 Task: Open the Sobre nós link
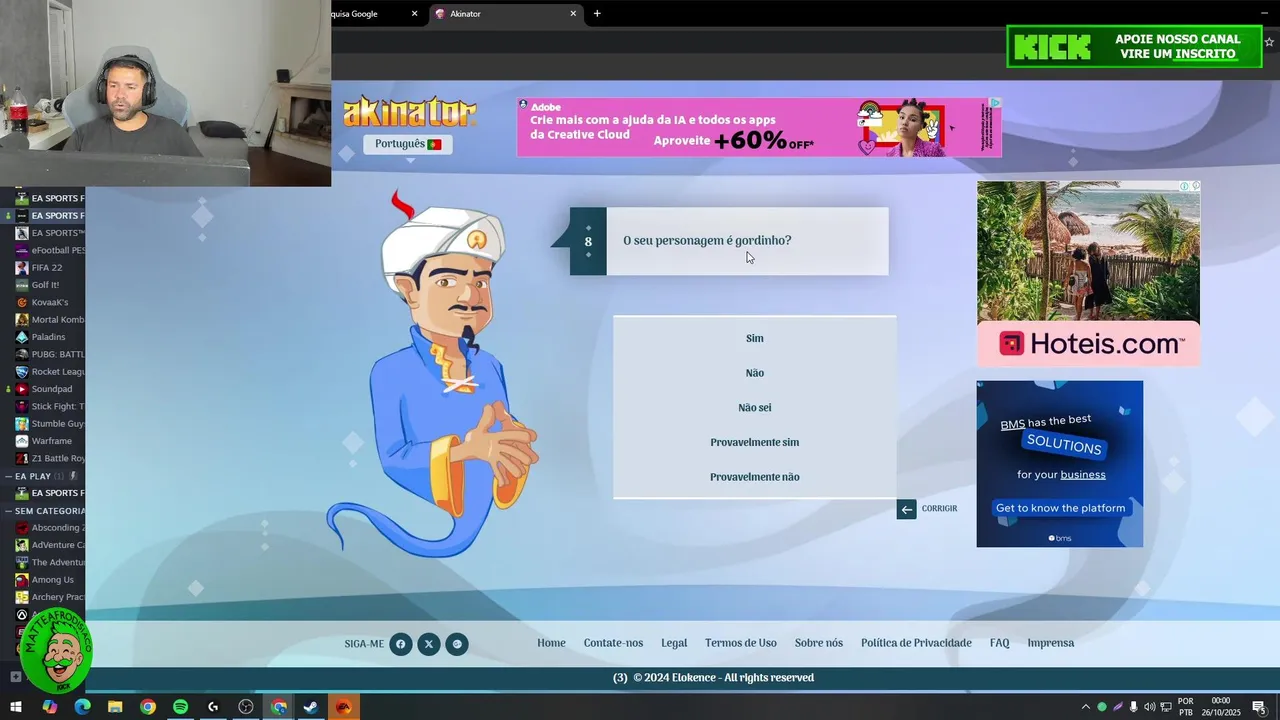point(819,644)
